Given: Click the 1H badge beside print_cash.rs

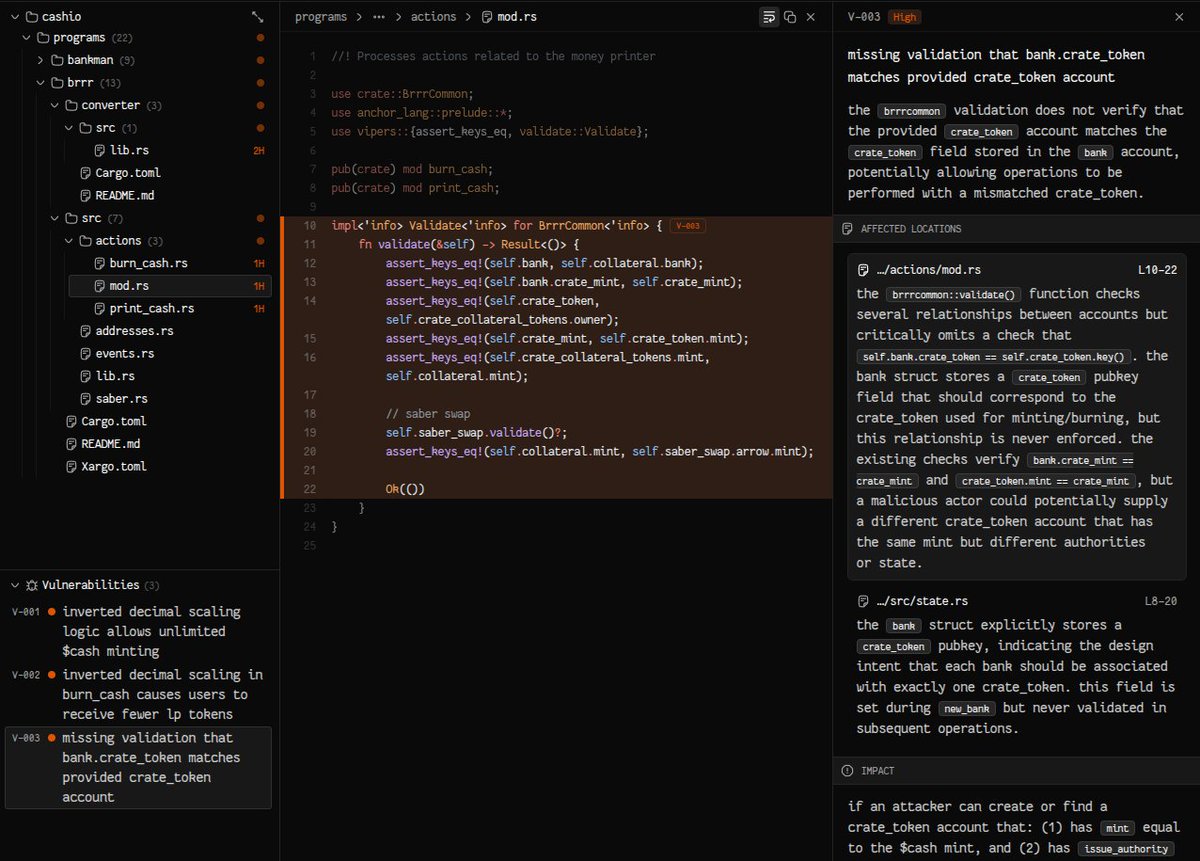Looking at the screenshot, I should pos(258,308).
